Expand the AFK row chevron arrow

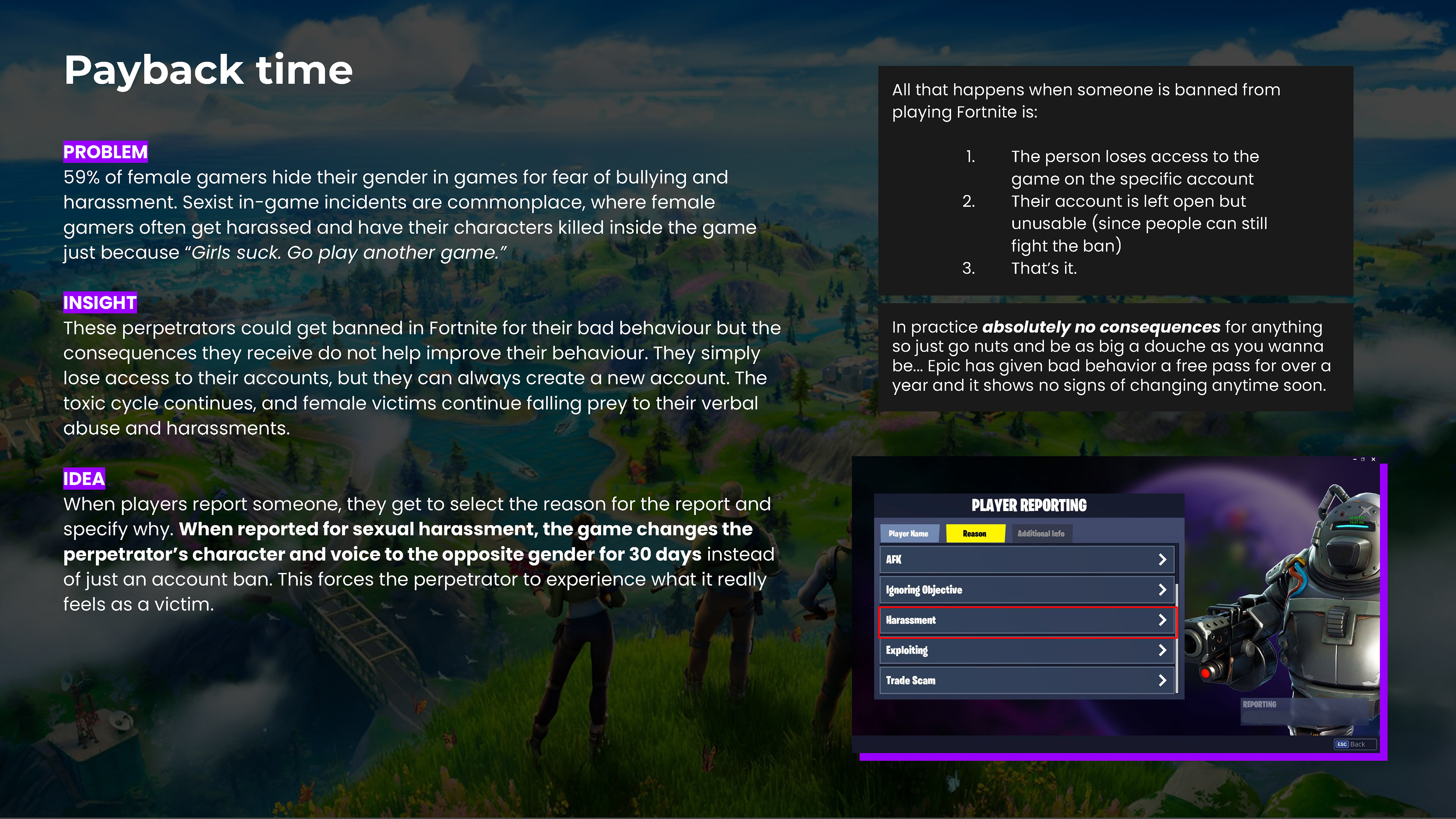pos(1162,559)
